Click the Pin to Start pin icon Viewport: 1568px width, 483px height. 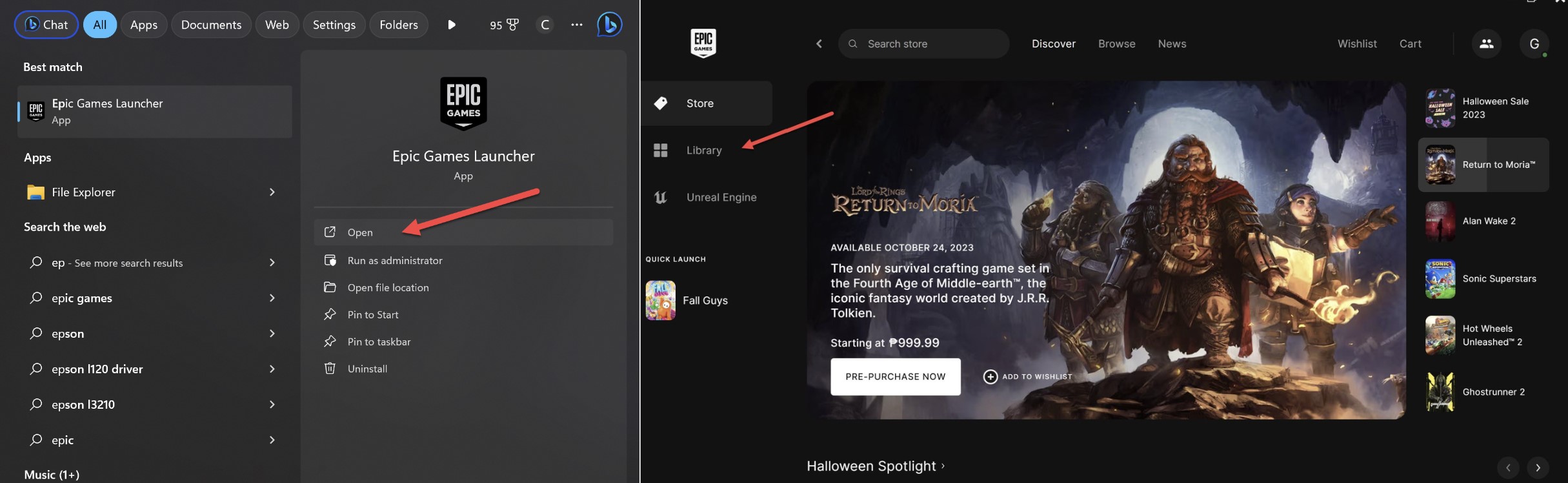click(x=330, y=314)
